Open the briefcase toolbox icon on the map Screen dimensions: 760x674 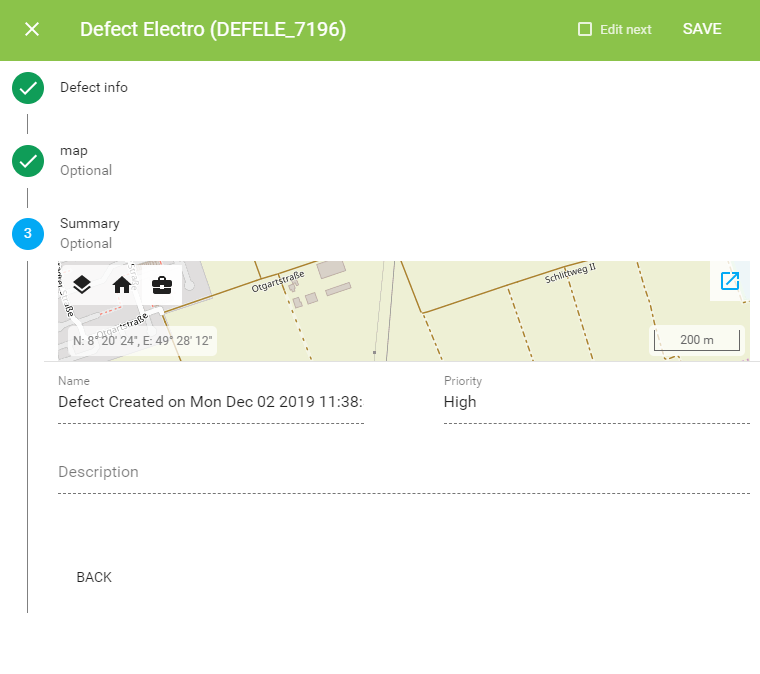(x=162, y=285)
